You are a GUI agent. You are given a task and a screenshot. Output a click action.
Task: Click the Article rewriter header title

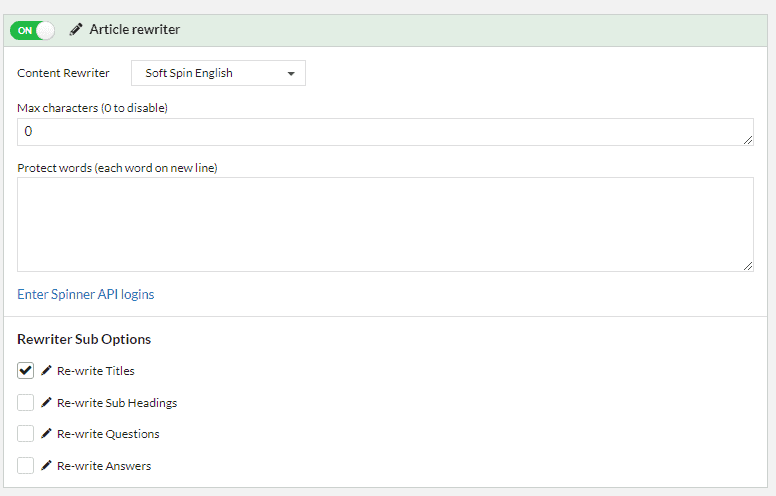pos(135,30)
